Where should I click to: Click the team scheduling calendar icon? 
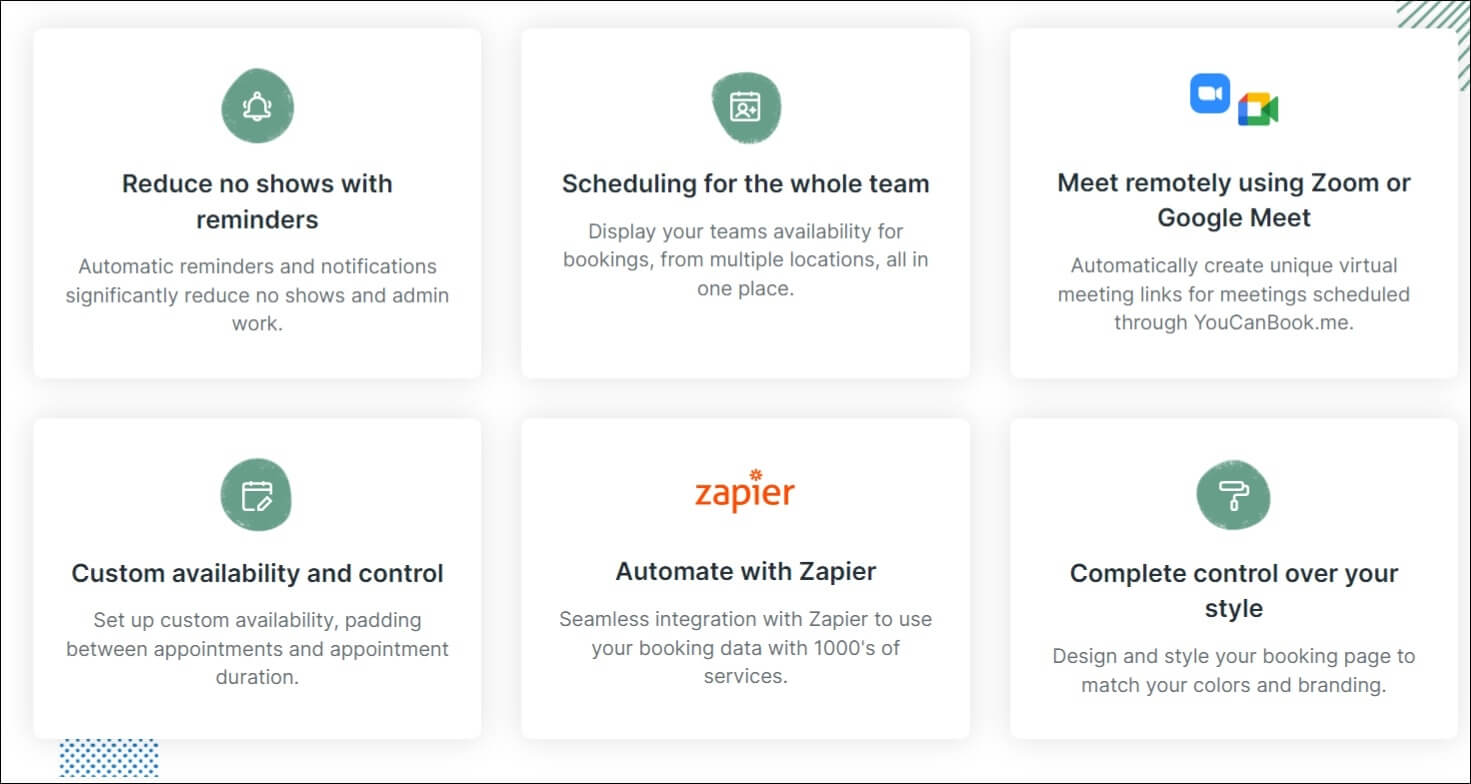(x=745, y=107)
